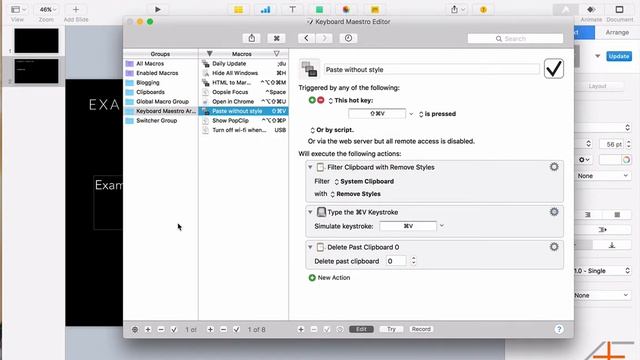The width and height of the screenshot is (640, 360).
Task: Click the Share icon in Keyboard Maestro toolbar
Action: click(252, 38)
